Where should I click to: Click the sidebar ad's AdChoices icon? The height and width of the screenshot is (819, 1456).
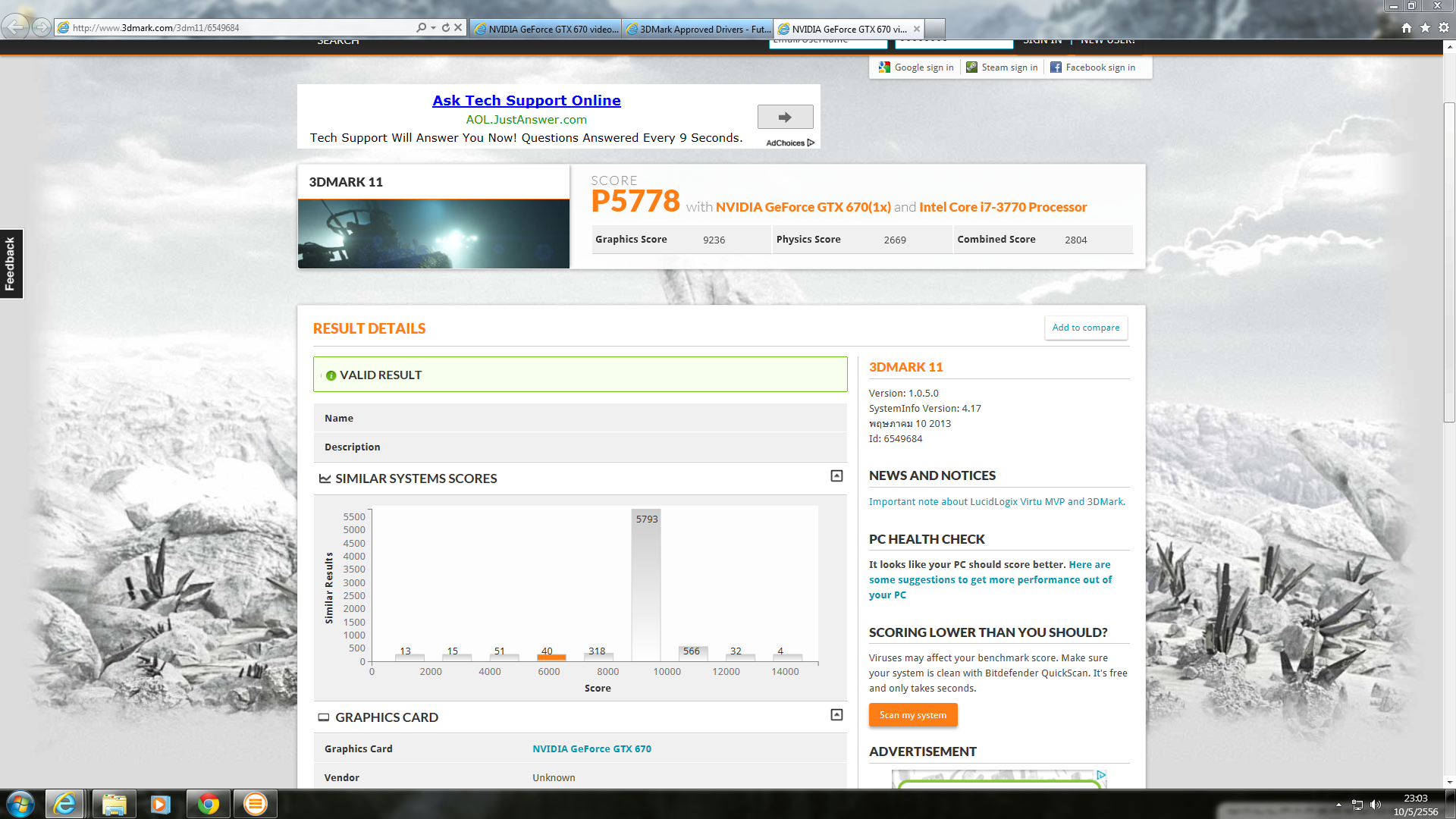pyautogui.click(x=1101, y=775)
